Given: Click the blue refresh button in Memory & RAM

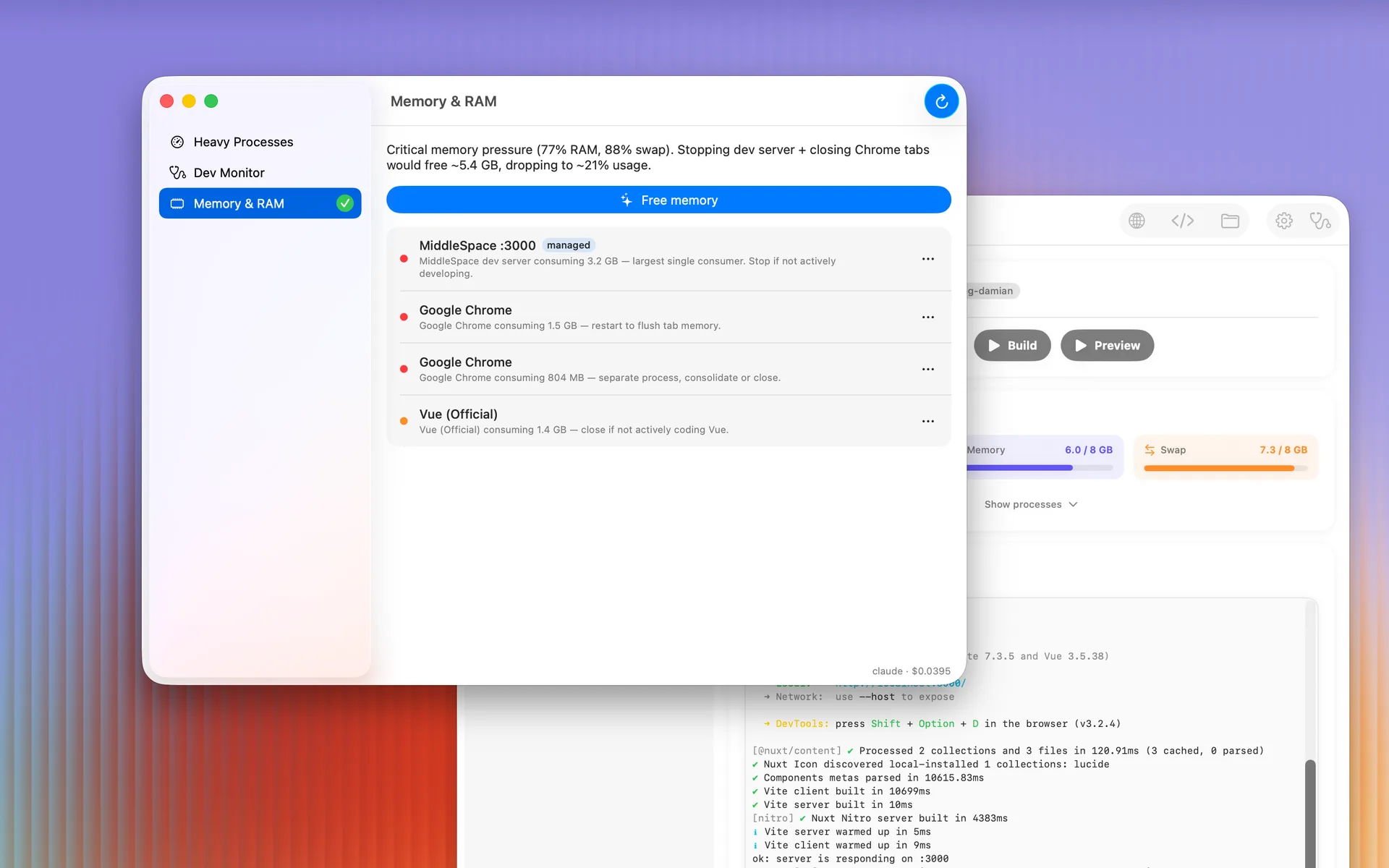Looking at the screenshot, I should point(941,101).
